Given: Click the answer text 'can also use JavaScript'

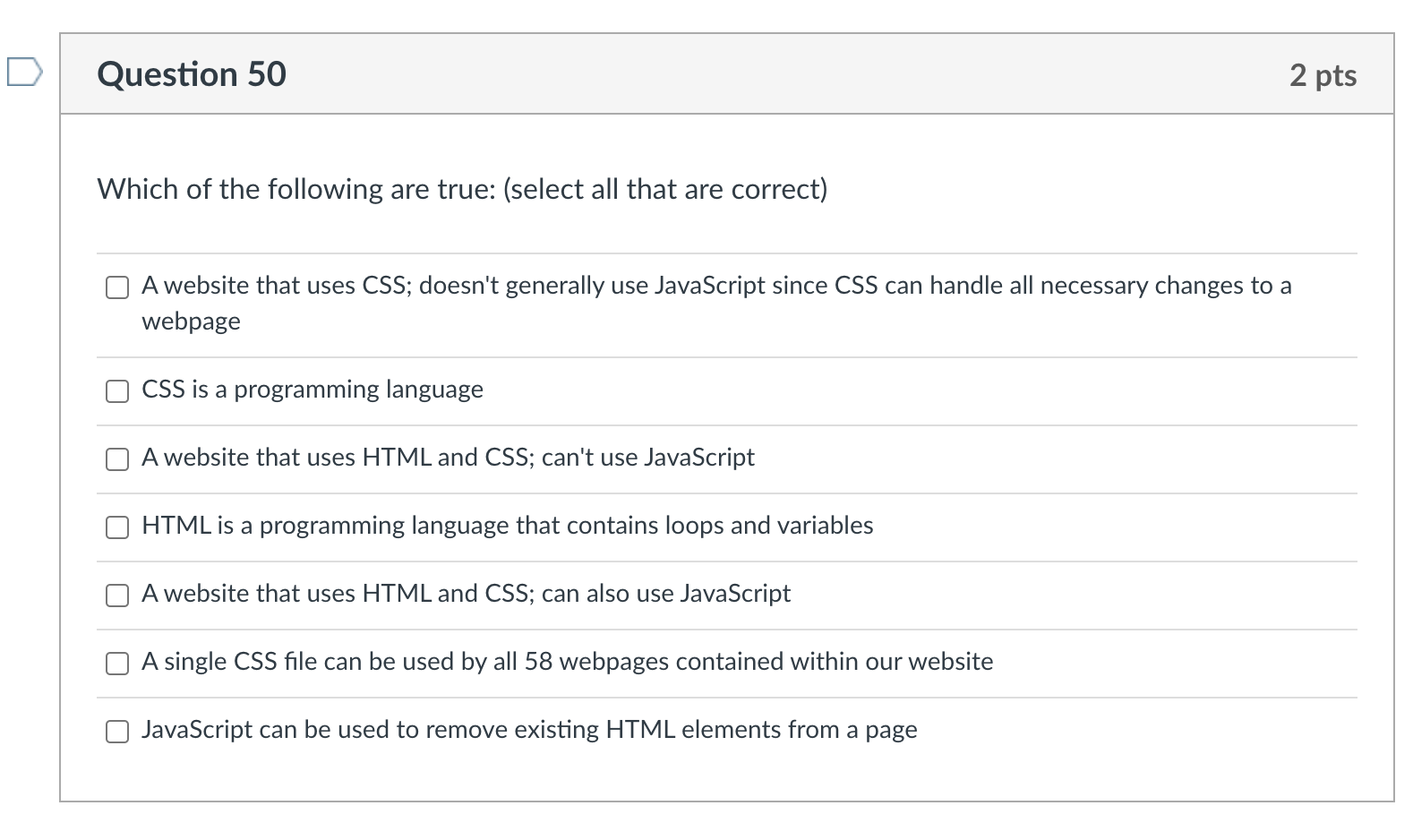Looking at the screenshot, I should point(465,593).
